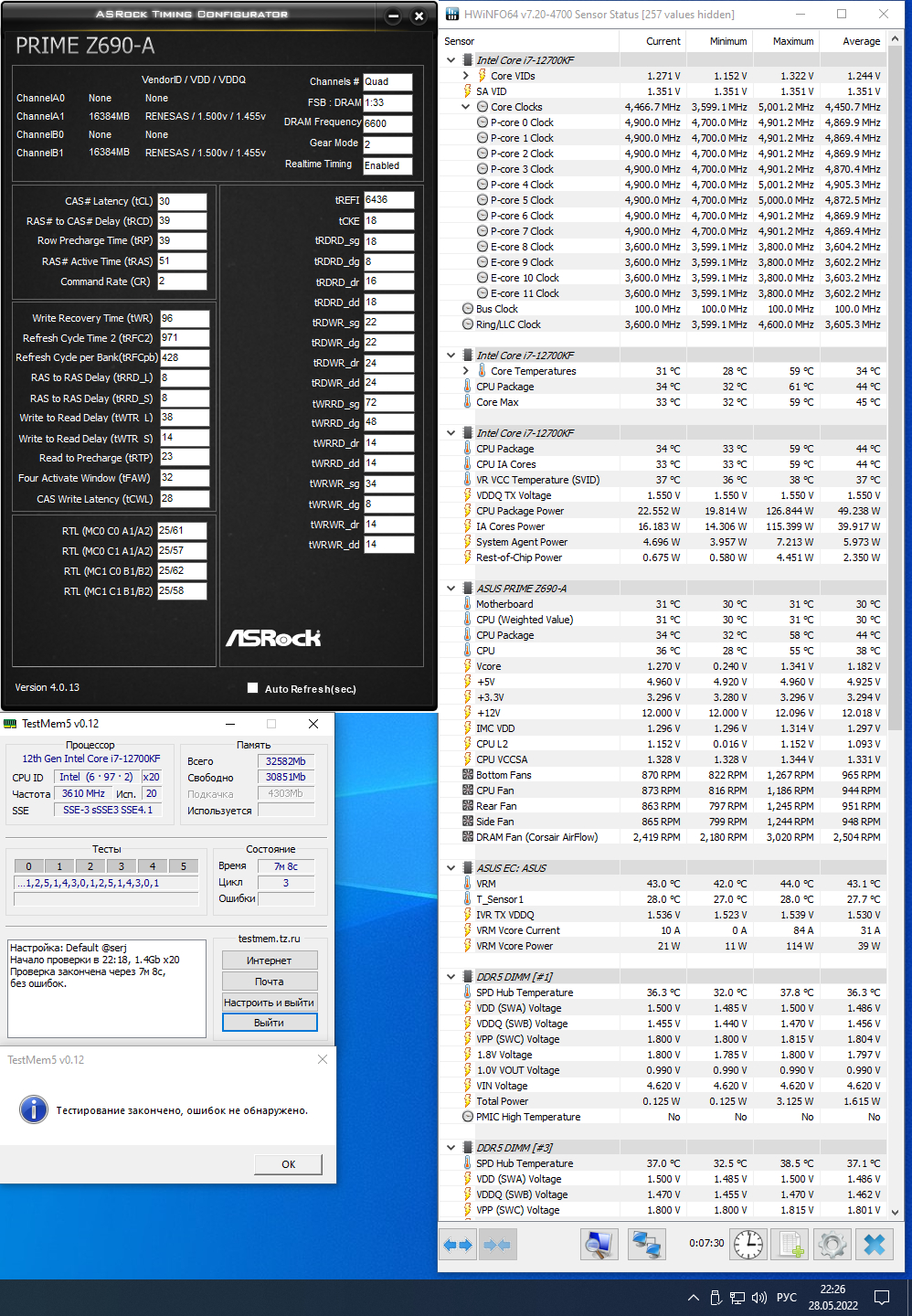This screenshot has height=1316, width=912.
Task: Click the Refresh Cycle Time 2 (tRFC2) field
Action: 185,338
